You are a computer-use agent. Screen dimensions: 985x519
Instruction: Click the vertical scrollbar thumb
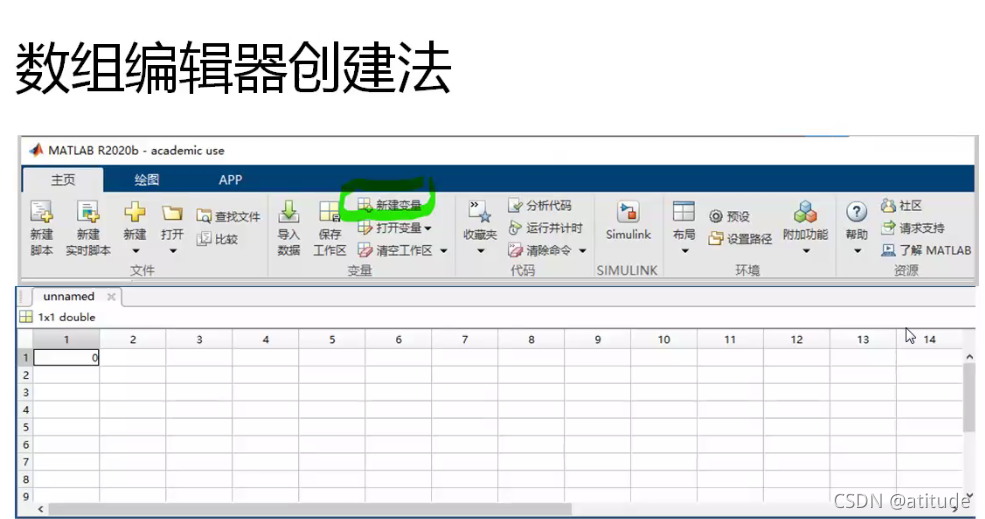click(x=969, y=398)
